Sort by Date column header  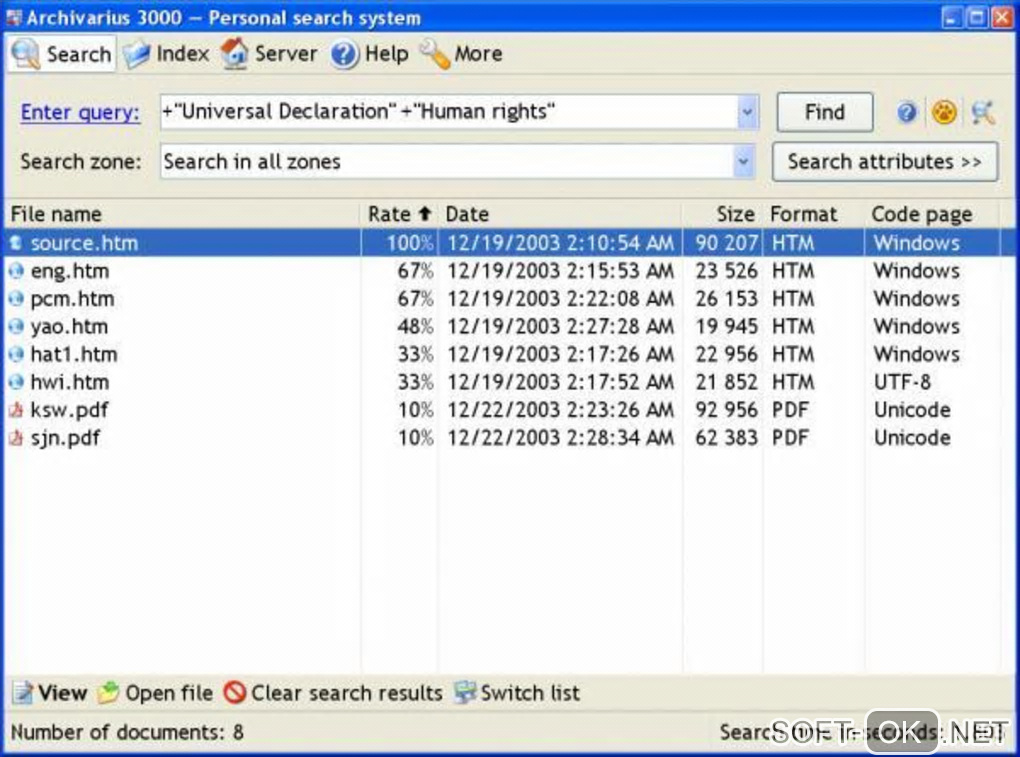pyautogui.click(x=559, y=214)
